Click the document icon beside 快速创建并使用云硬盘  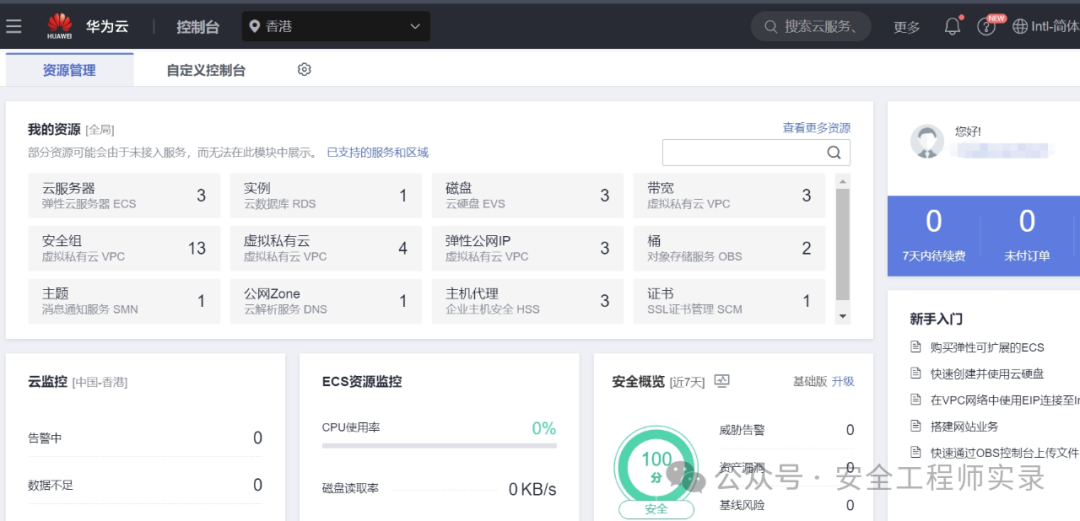915,373
